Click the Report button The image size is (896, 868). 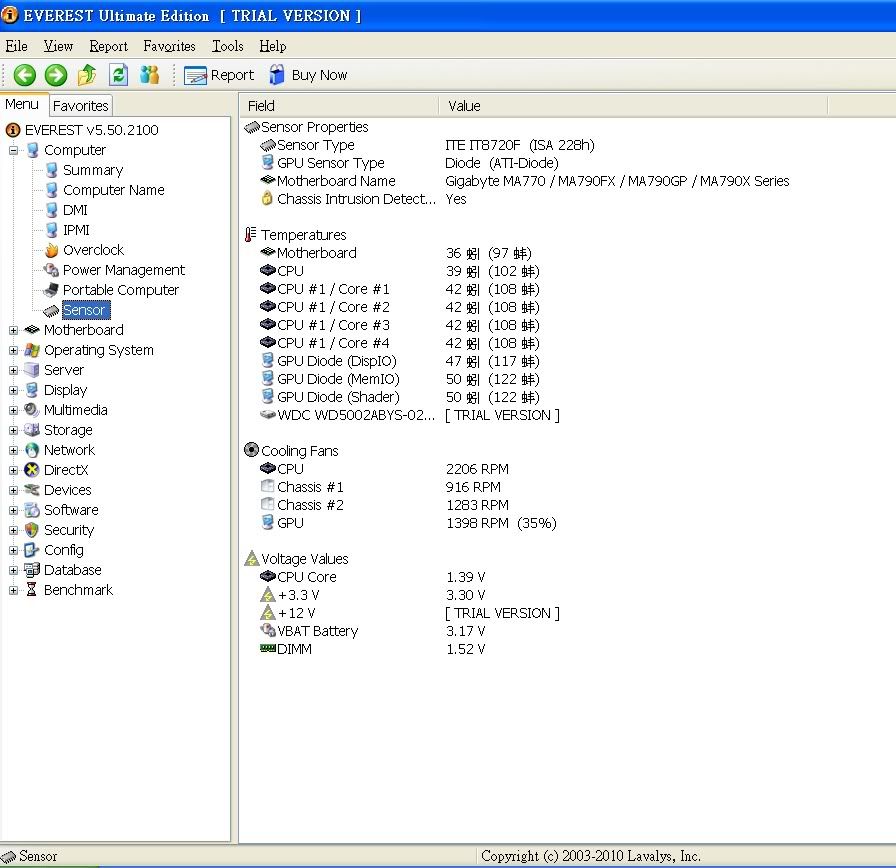220,75
